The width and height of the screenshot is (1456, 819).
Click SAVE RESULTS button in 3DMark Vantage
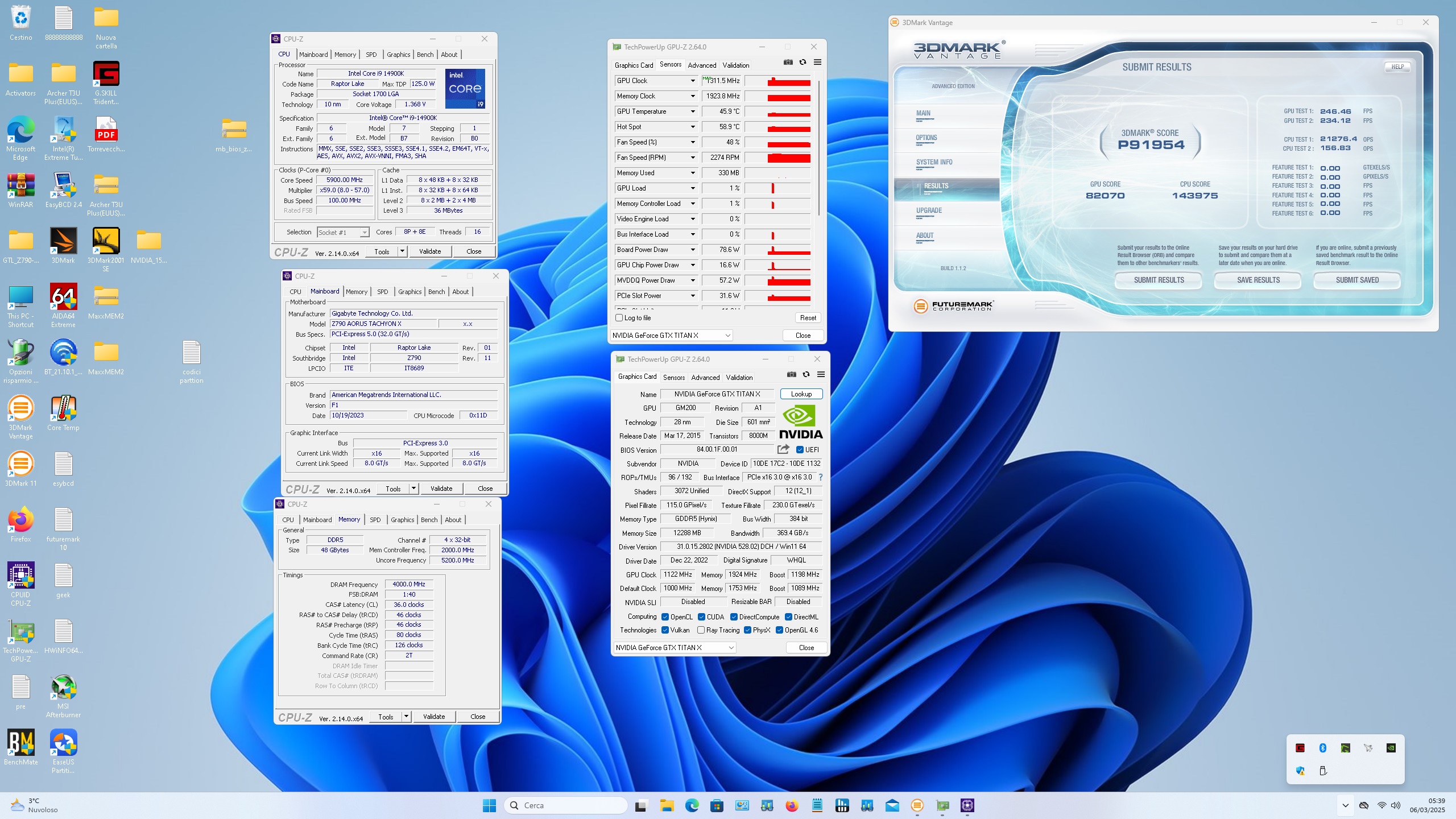(x=1258, y=280)
